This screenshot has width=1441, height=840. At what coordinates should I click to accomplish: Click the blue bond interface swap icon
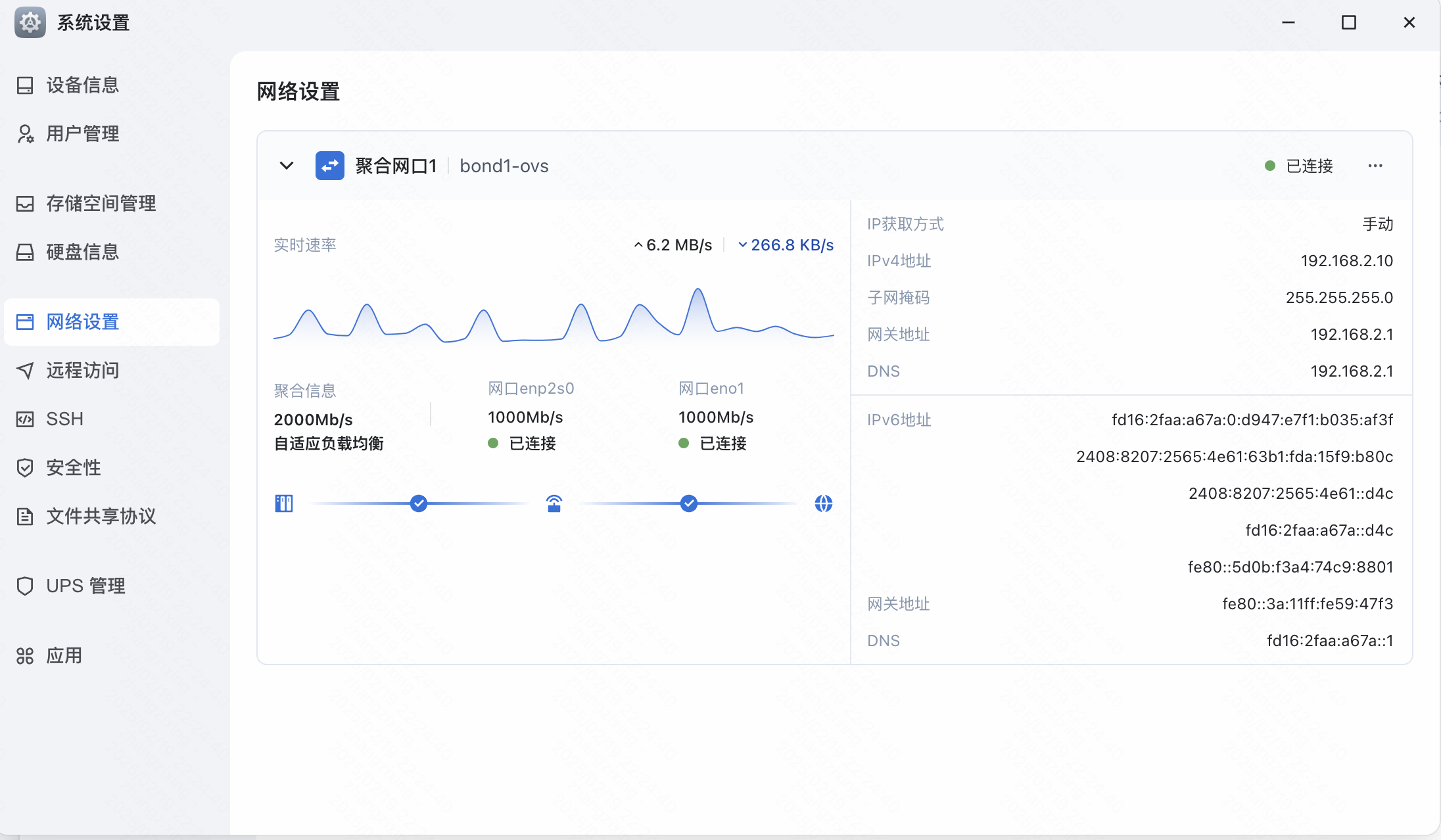330,166
